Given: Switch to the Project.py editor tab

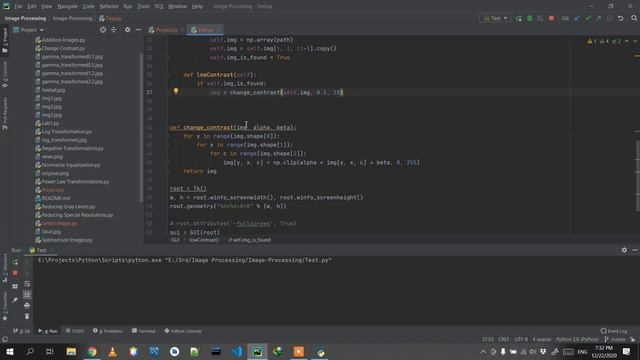Looking at the screenshot, I should (x=166, y=30).
